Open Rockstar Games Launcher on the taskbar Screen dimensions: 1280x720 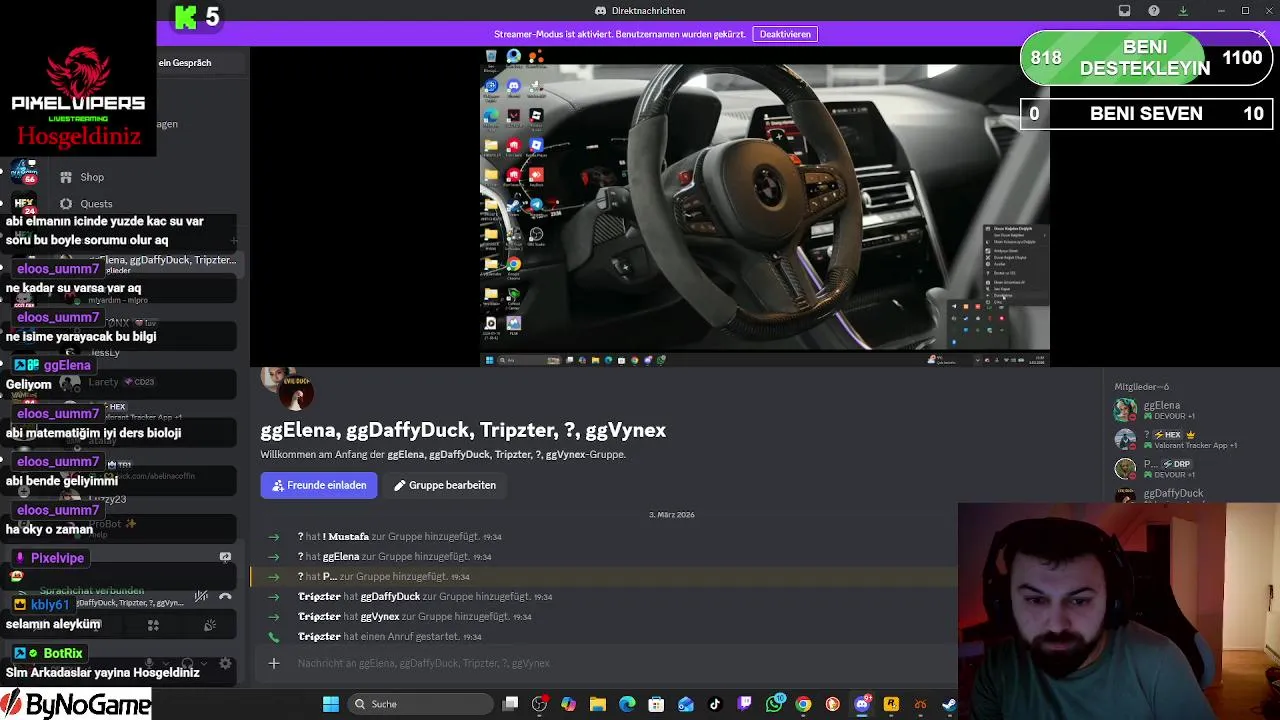(891, 704)
